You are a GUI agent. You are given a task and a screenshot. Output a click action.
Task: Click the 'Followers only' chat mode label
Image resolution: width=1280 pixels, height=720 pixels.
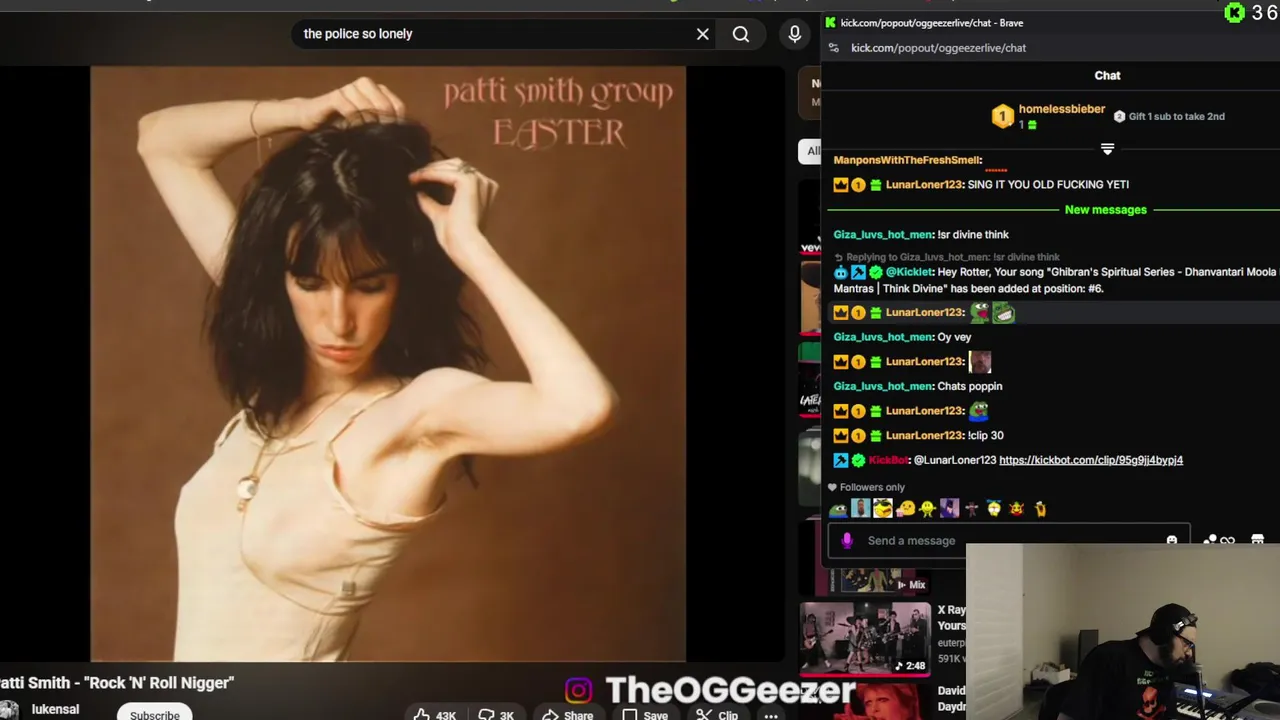tap(865, 487)
